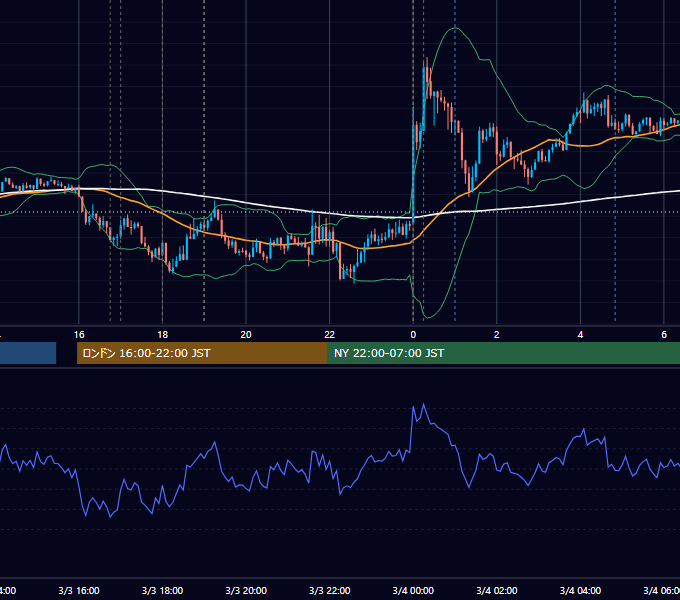Click the 3/3 22:00 date label
The image size is (680, 600).
[330, 591]
